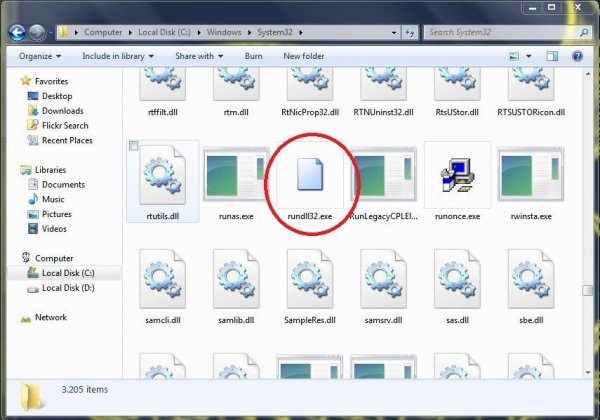
Task: Open Flickr Search in Favorites
Action: (65, 125)
